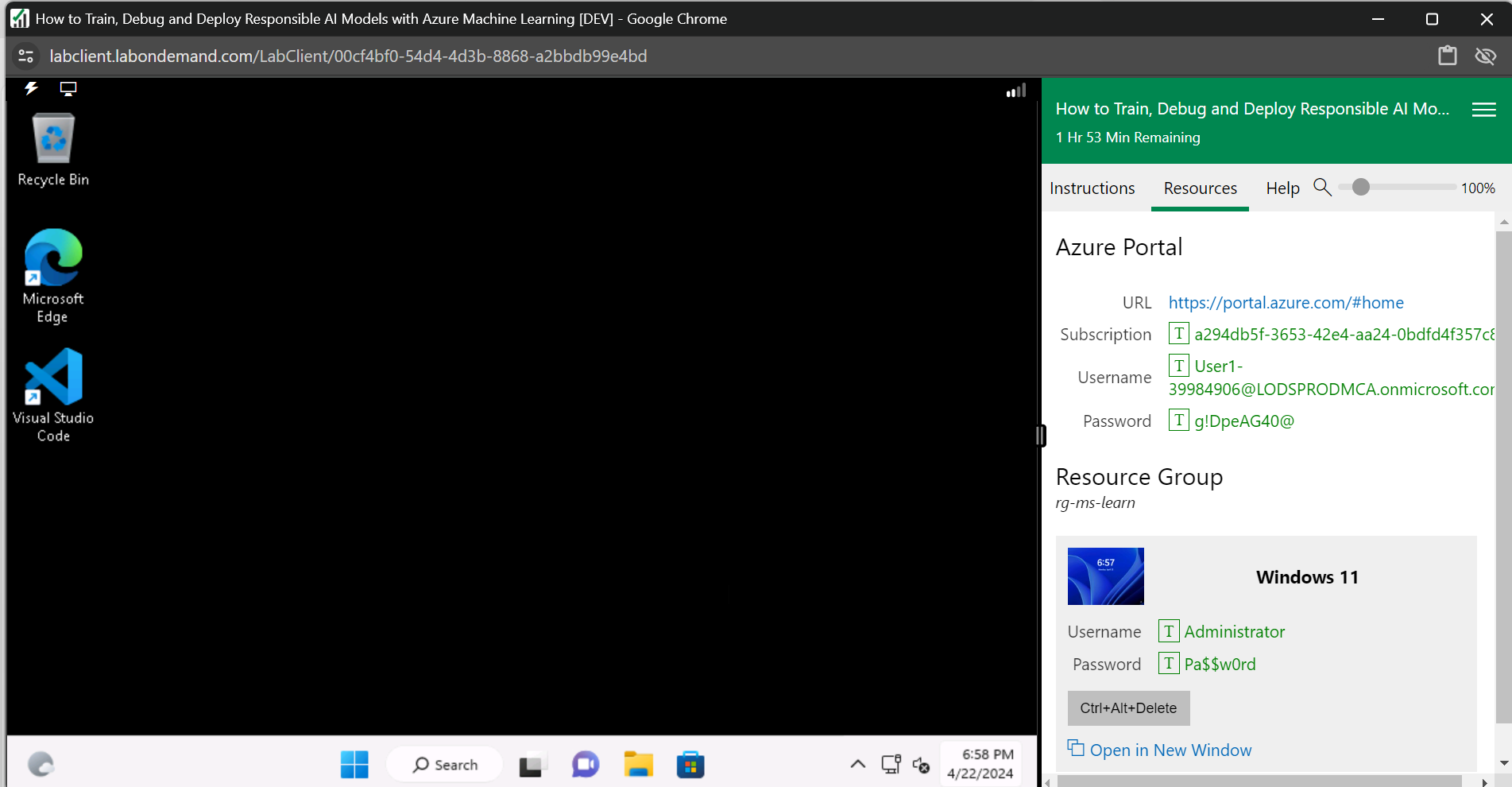Click the zoom slider handle
The image size is (1512, 787).
[x=1361, y=187]
